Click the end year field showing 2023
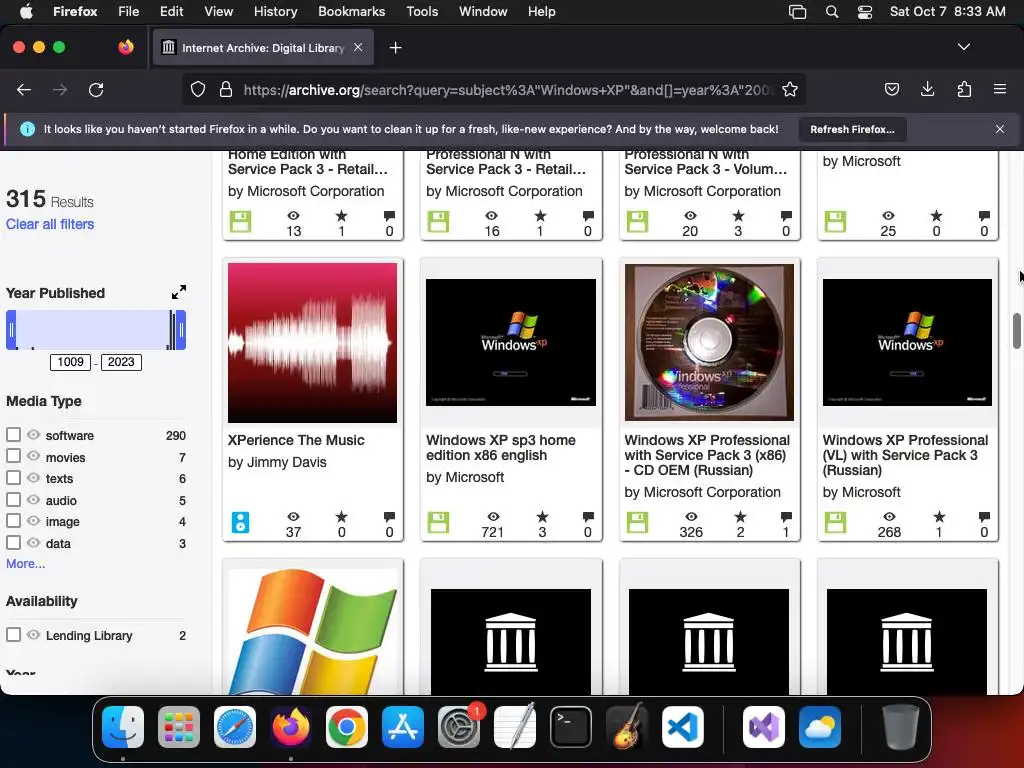The image size is (1024, 768). click(x=121, y=362)
